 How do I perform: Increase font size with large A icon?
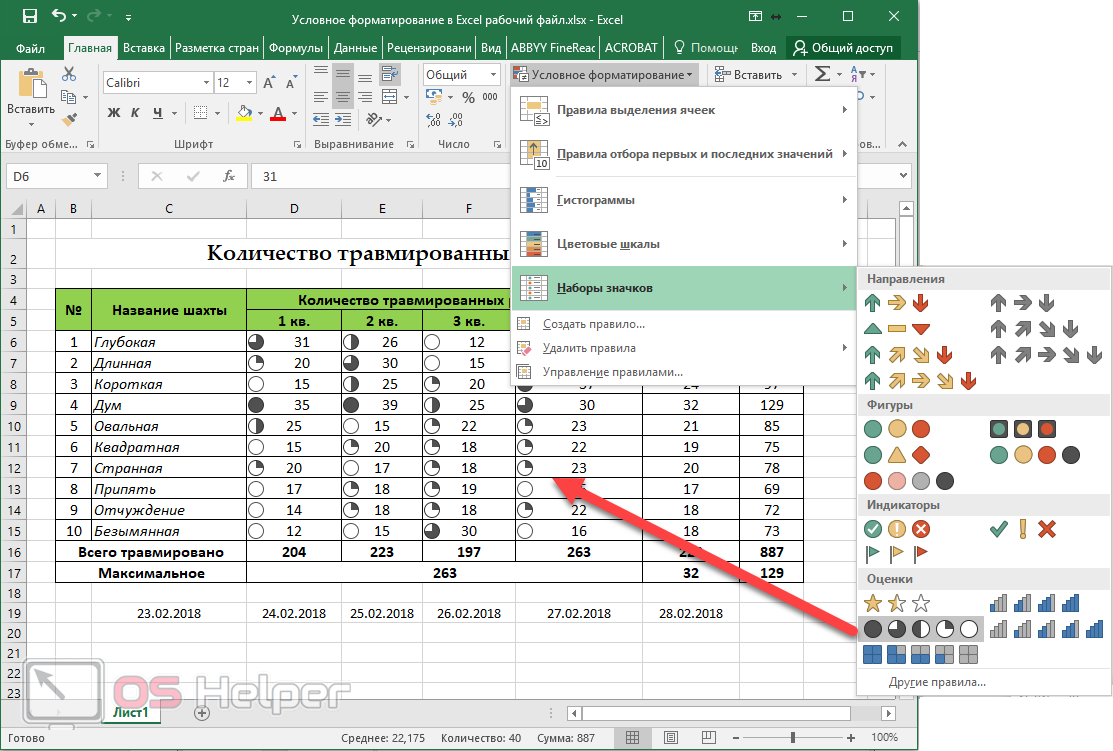[x=269, y=83]
